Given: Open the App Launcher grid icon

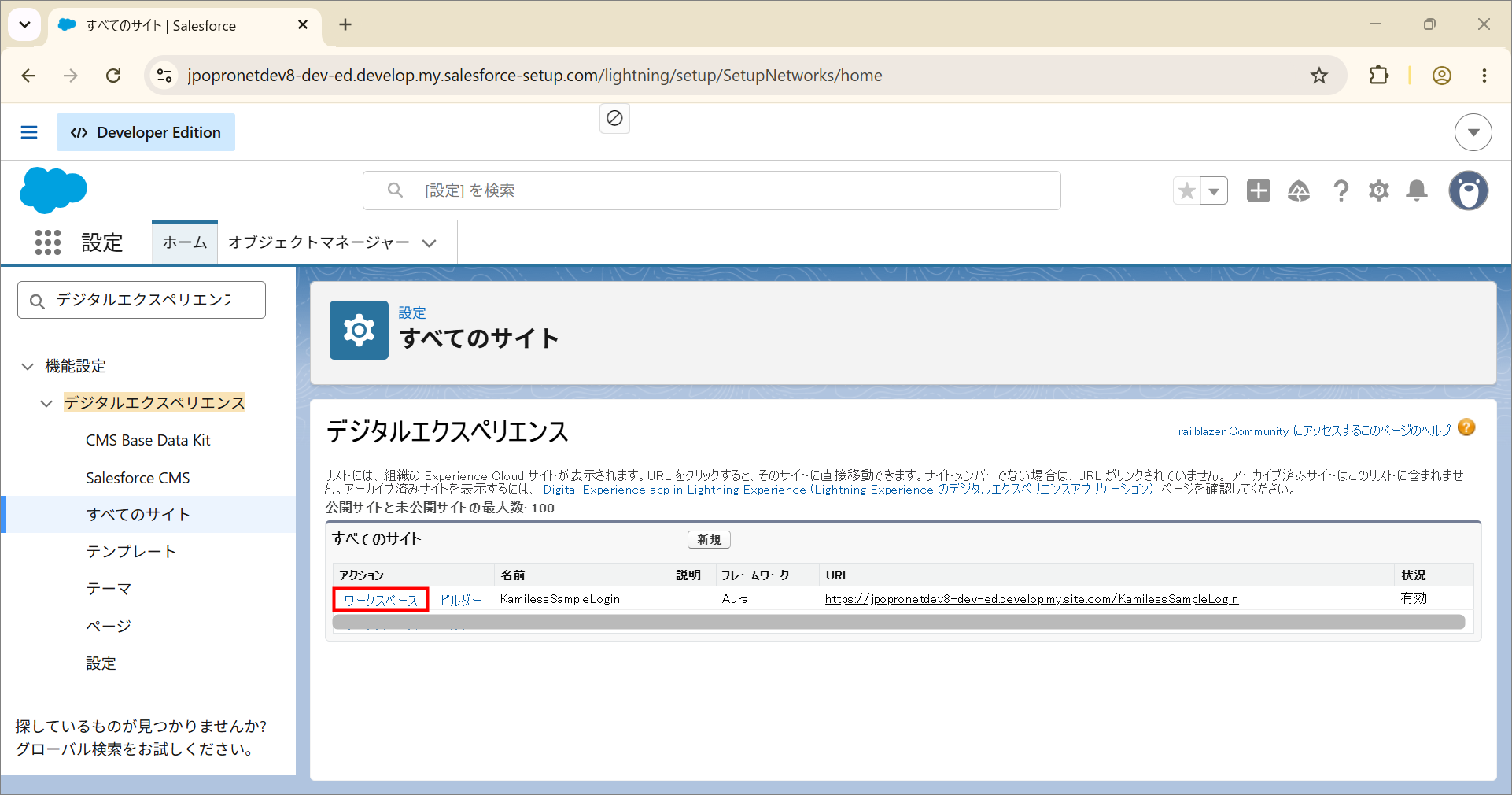Looking at the screenshot, I should pyautogui.click(x=48, y=242).
